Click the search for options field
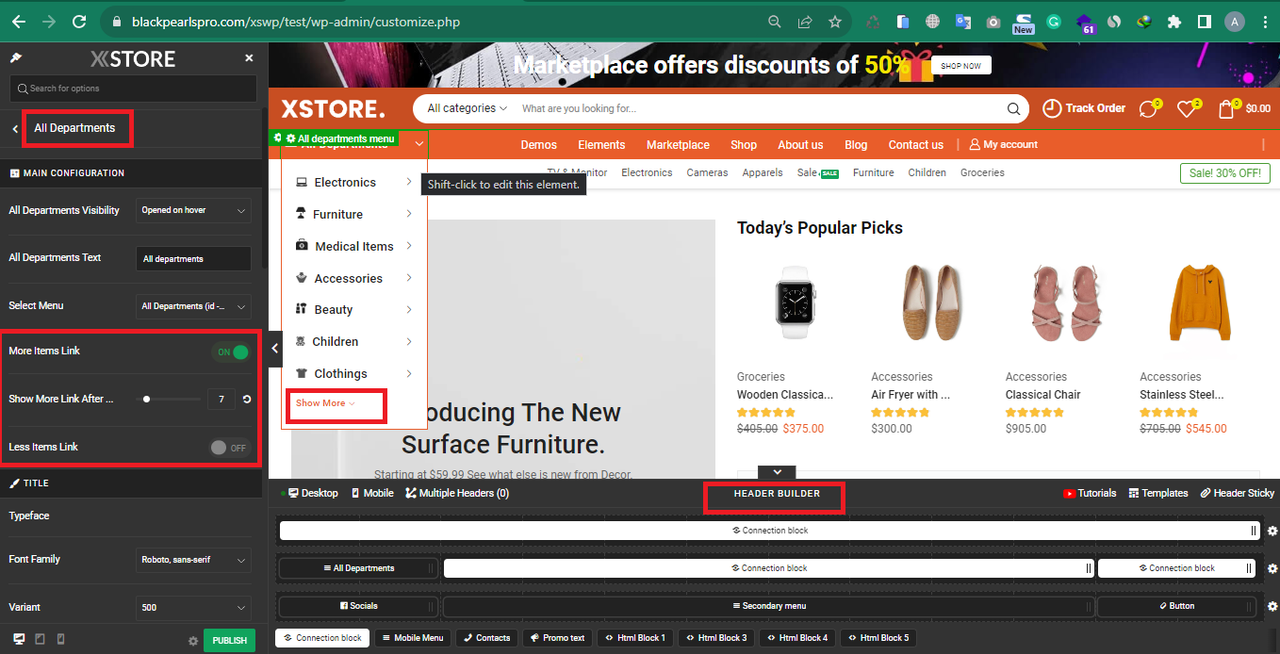Viewport: 1280px width, 654px height. tap(133, 88)
